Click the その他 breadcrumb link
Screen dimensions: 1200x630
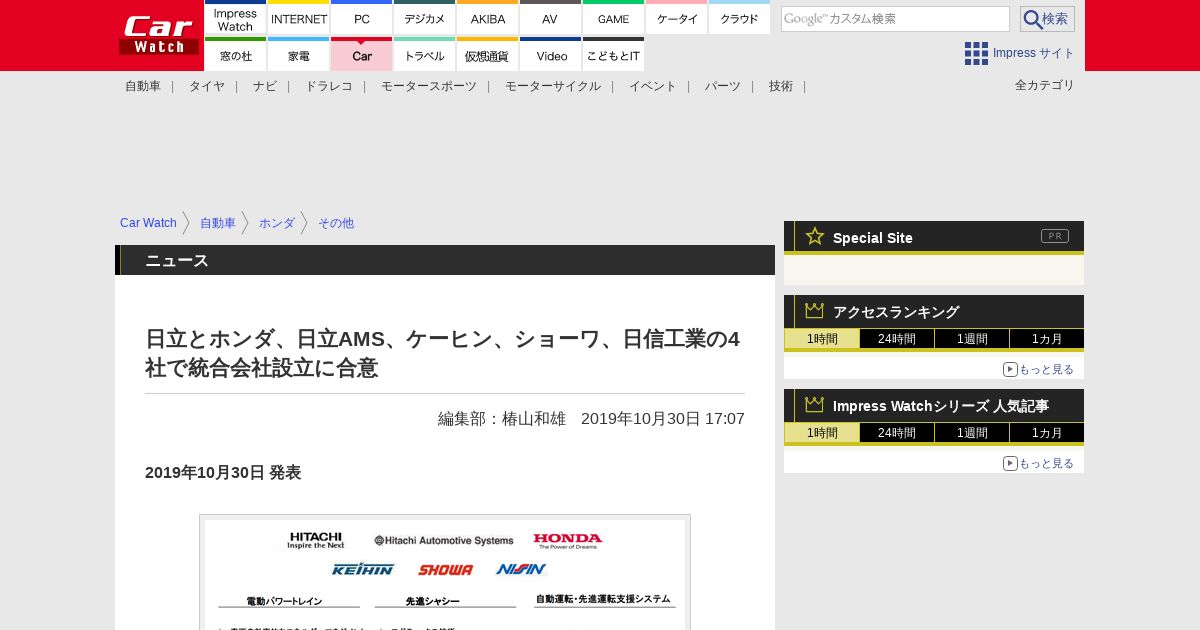point(336,223)
